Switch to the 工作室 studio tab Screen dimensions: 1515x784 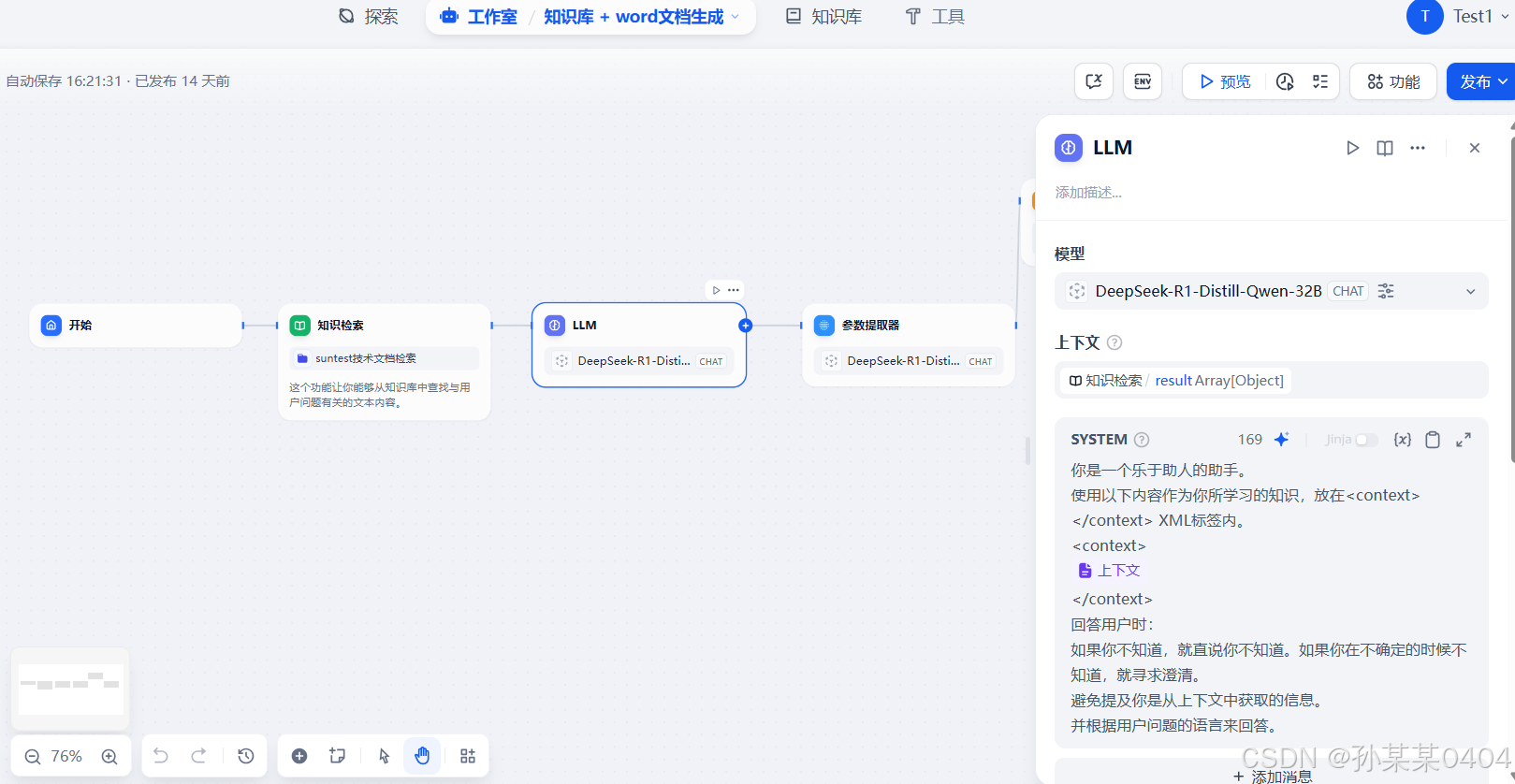click(479, 16)
